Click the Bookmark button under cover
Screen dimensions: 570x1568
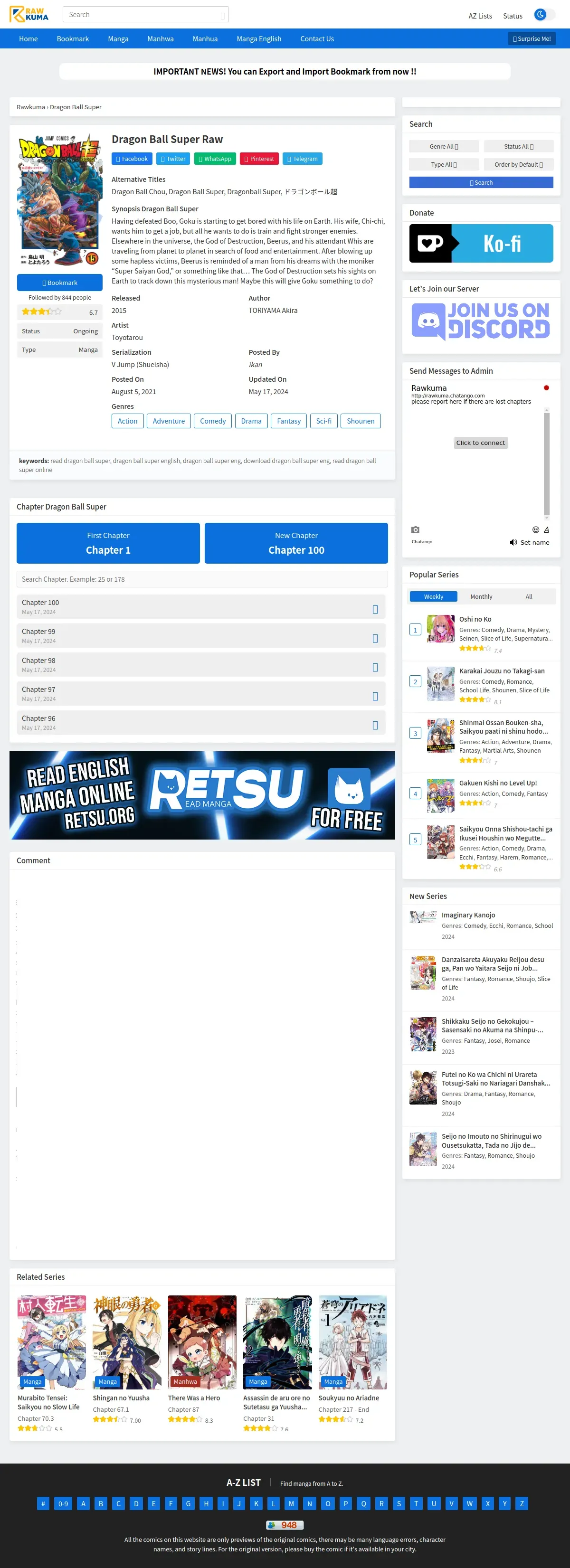pos(60,283)
